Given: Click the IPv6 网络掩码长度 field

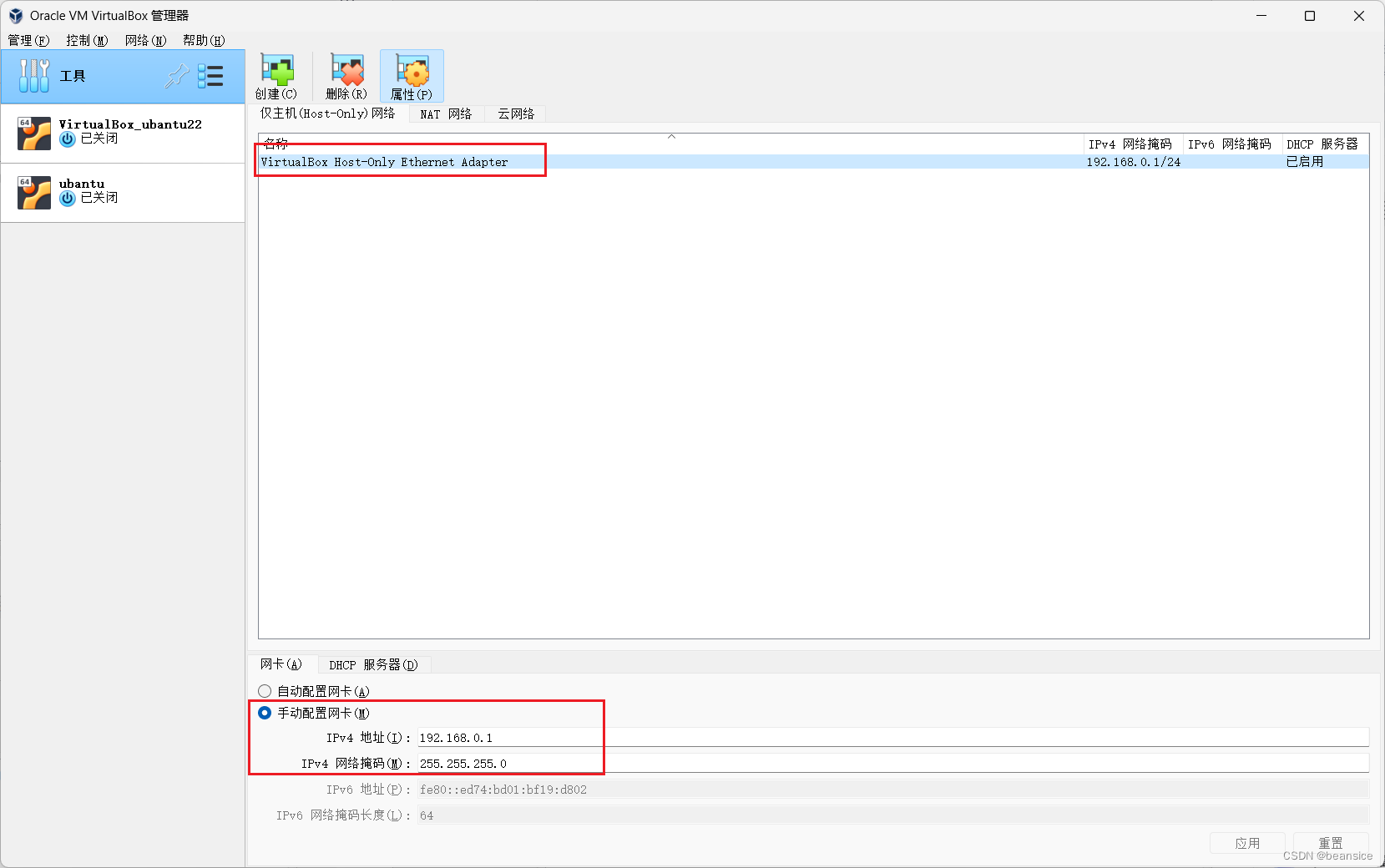Looking at the screenshot, I should (x=893, y=815).
